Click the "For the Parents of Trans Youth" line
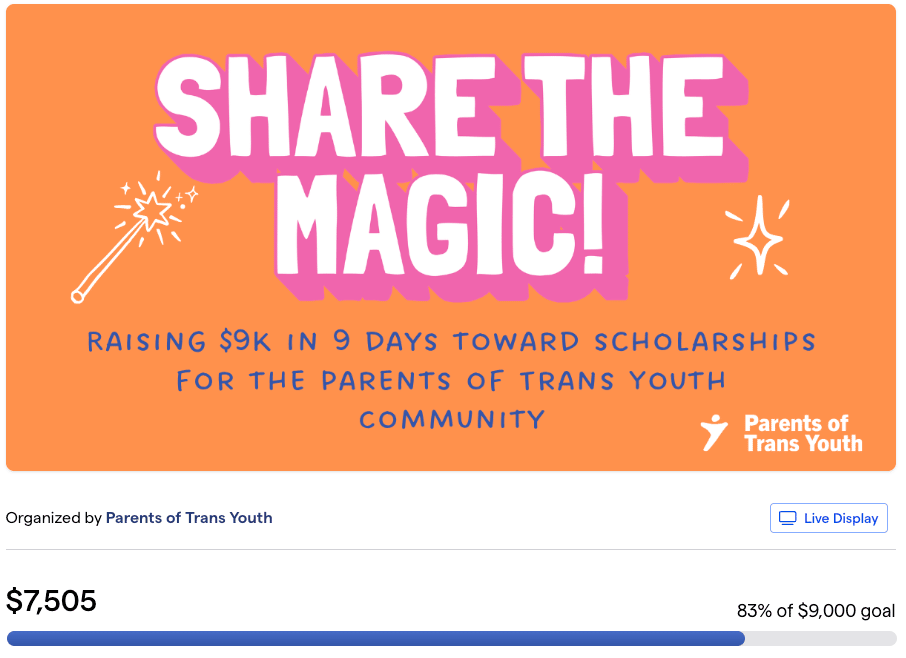 pyautogui.click(x=451, y=381)
